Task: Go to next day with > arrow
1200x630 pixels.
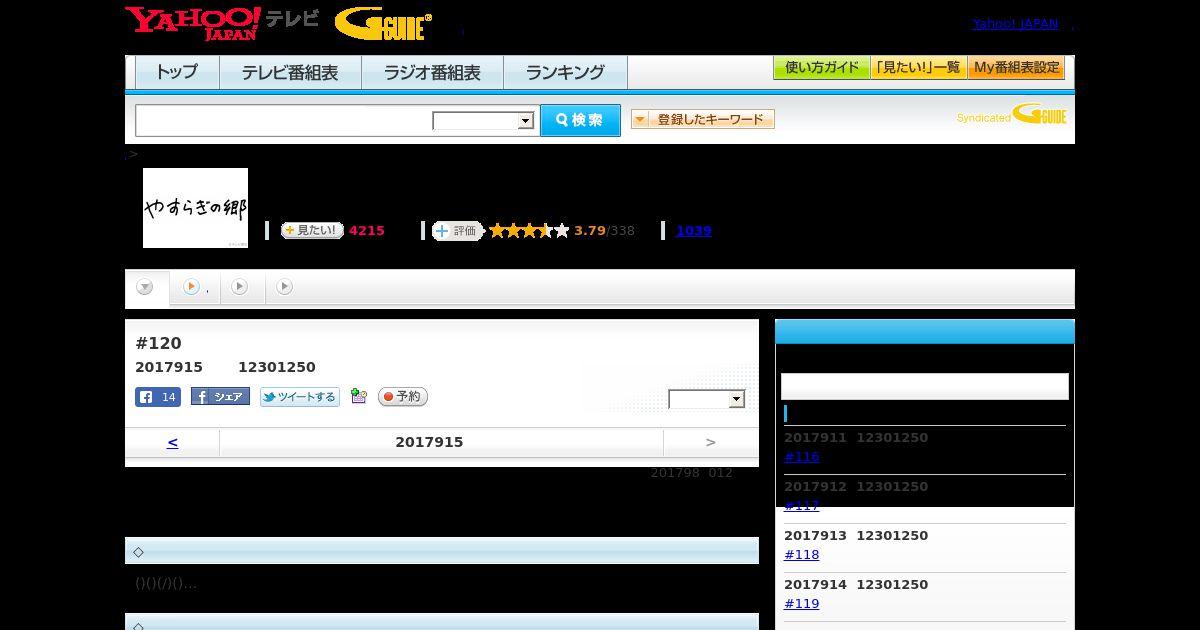Action: coord(711,442)
